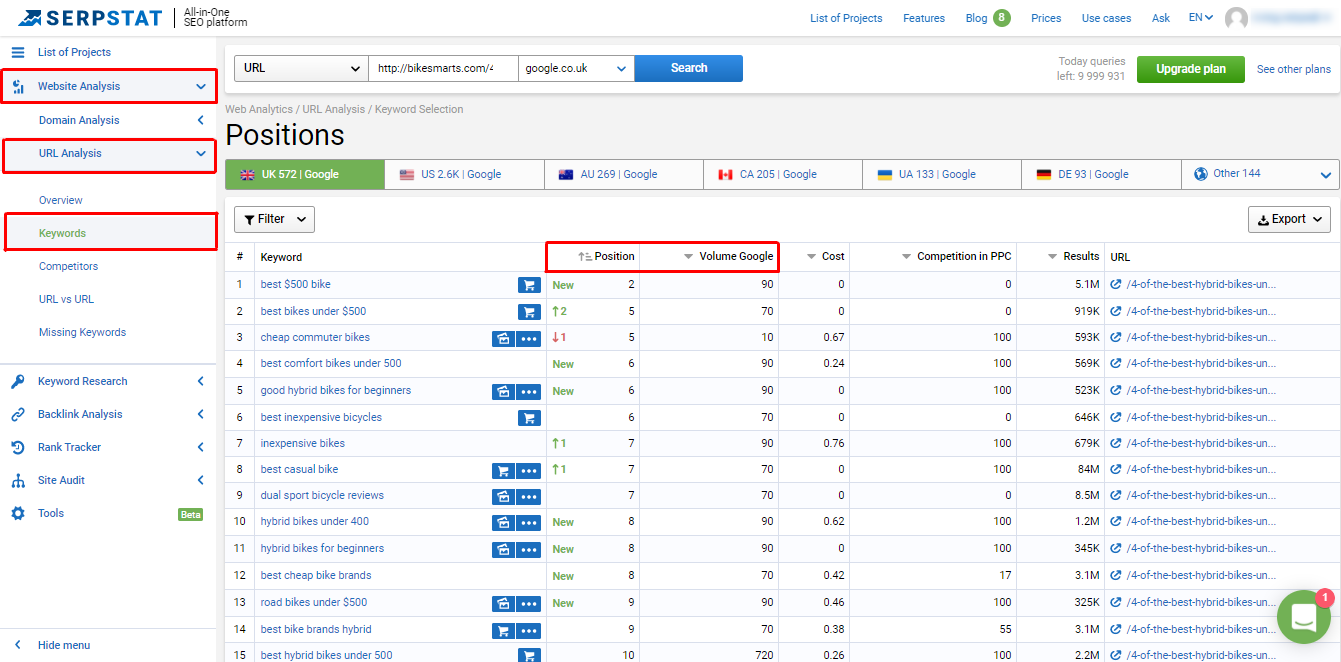Select Competitors in the sidebar menu
The width and height of the screenshot is (1341, 662).
(68, 266)
